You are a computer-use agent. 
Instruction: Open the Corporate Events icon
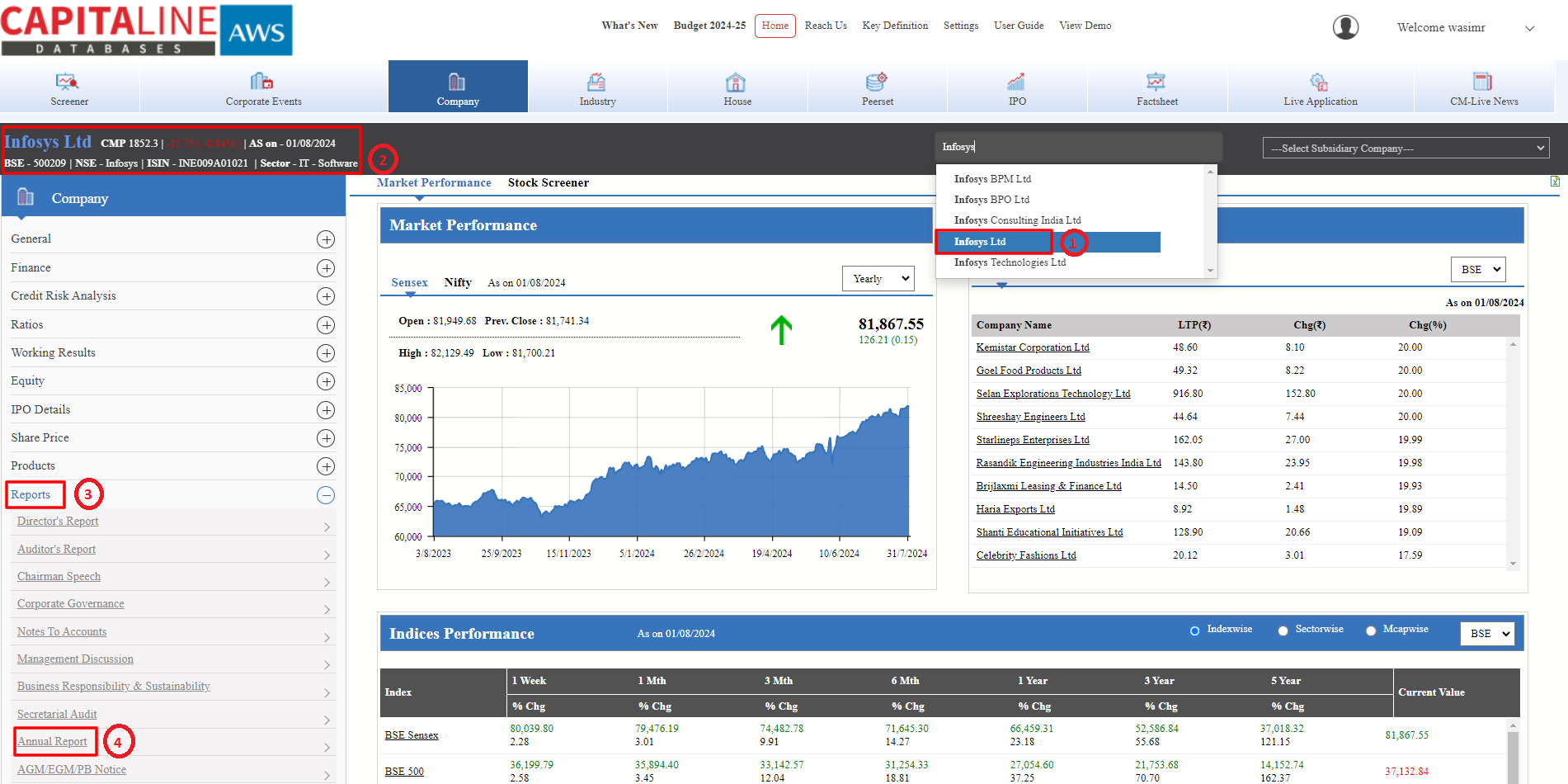tap(262, 81)
